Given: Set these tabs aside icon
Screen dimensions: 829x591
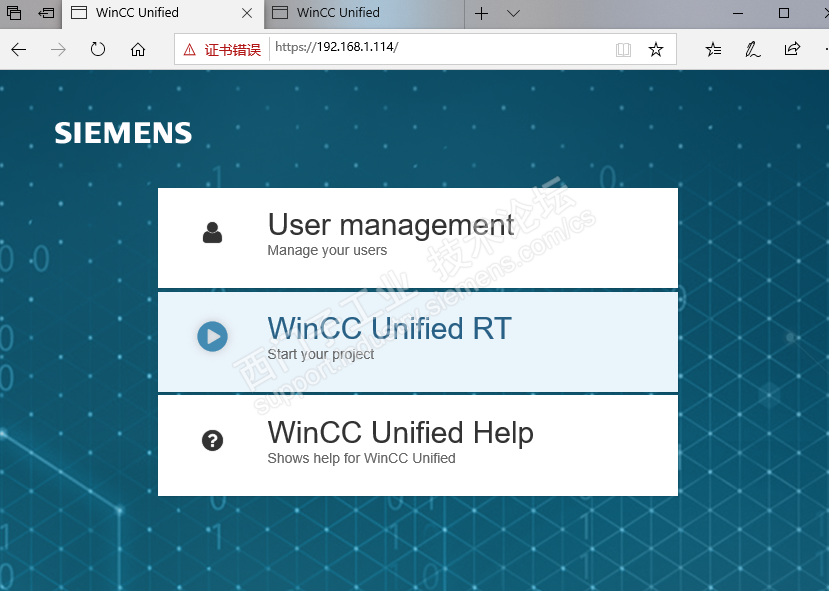Looking at the screenshot, I should coord(47,13).
